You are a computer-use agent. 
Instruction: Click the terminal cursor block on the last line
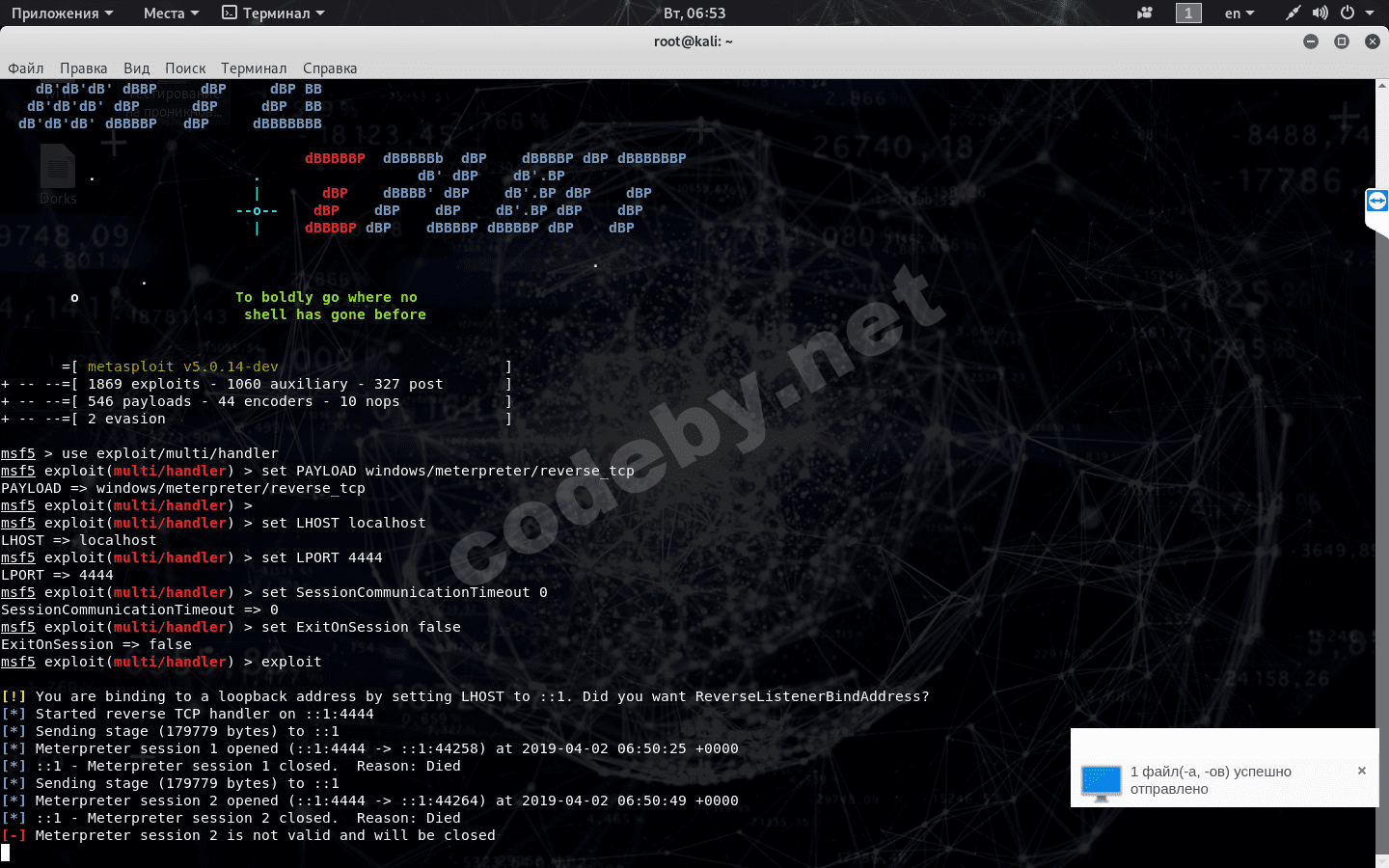click(6, 853)
